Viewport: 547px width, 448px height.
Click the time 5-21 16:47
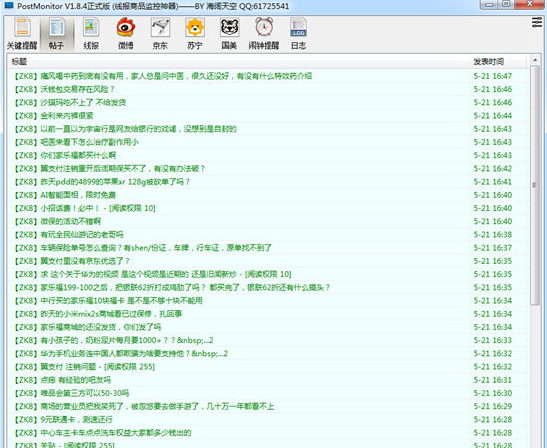click(493, 76)
